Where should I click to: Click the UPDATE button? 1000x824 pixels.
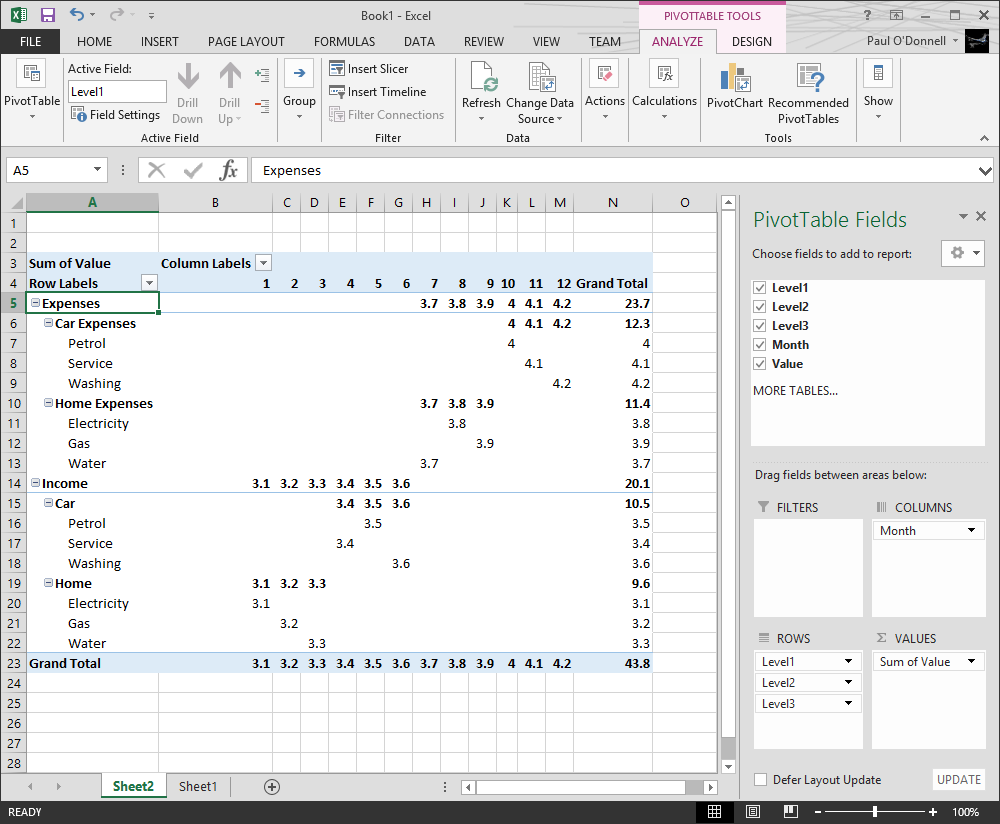(x=959, y=779)
